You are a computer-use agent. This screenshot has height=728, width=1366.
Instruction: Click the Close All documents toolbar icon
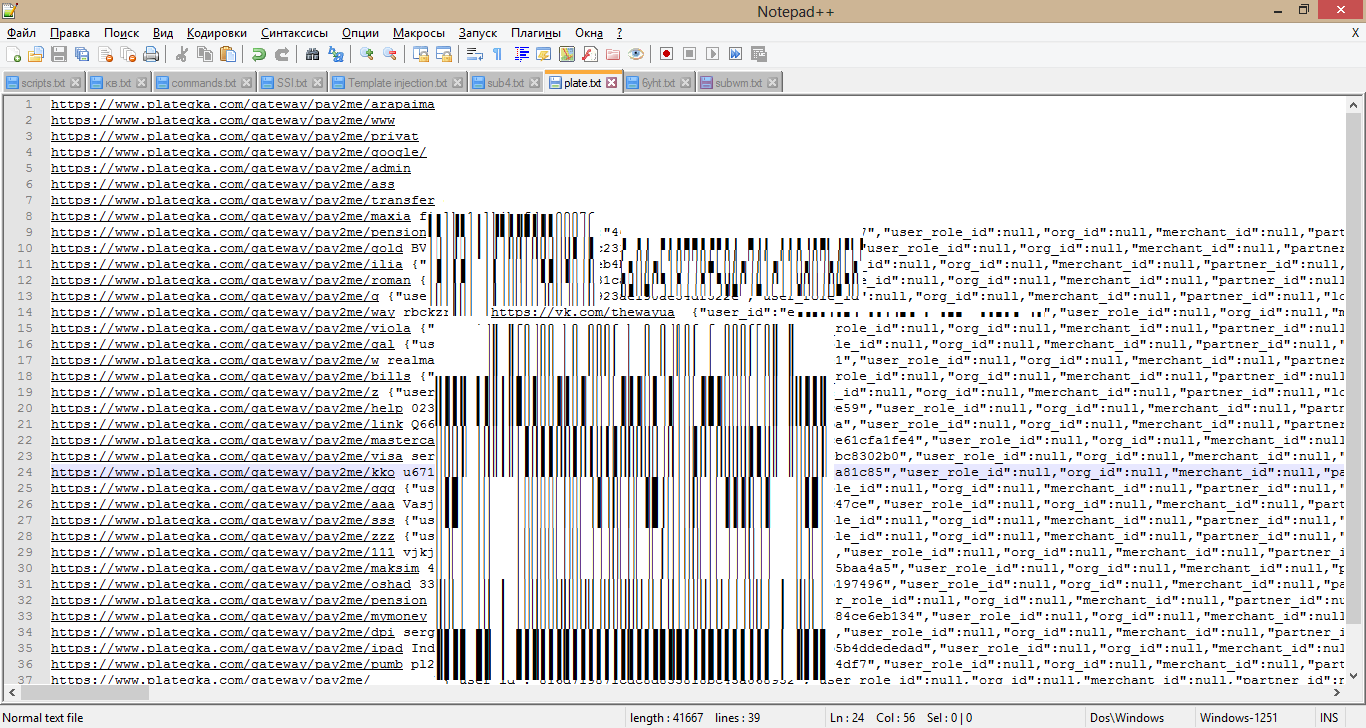click(128, 54)
